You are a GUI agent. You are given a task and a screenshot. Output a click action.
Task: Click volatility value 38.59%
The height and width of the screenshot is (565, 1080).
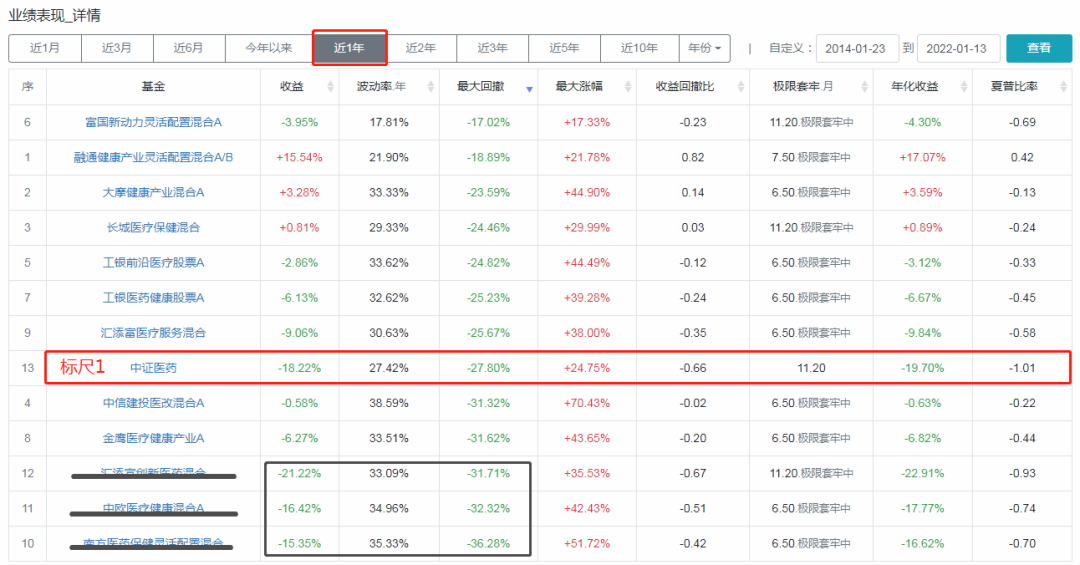(388, 403)
